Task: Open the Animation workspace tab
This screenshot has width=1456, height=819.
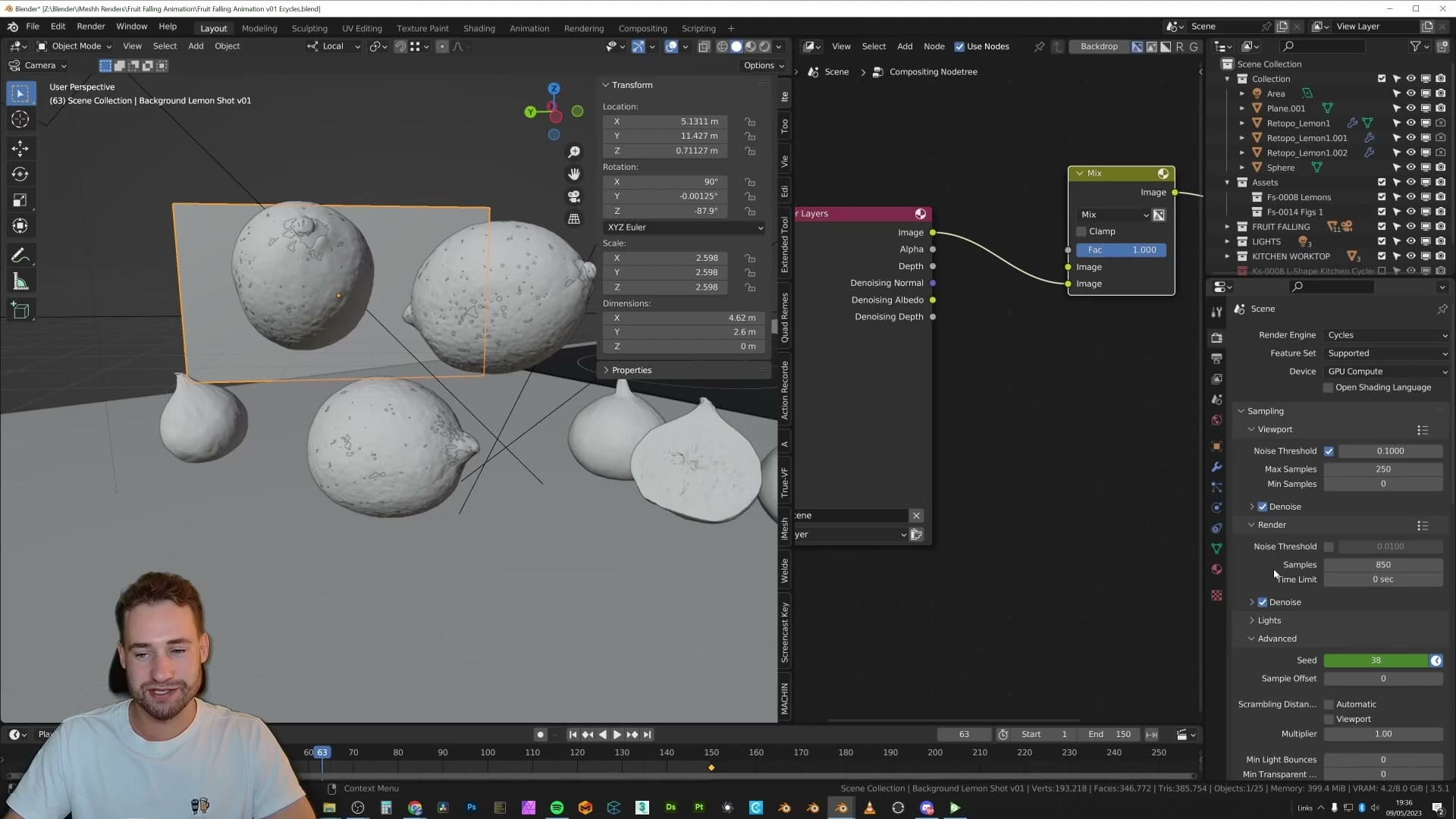Action: click(x=529, y=28)
